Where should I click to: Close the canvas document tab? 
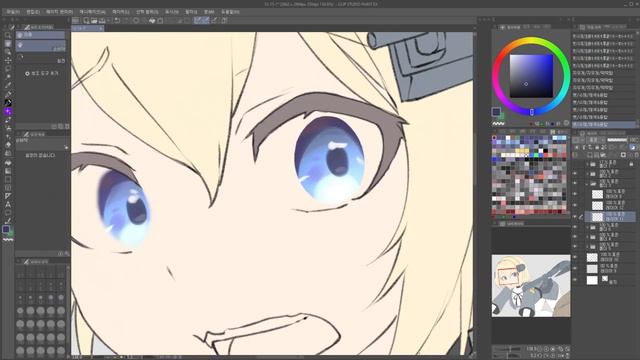101,28
